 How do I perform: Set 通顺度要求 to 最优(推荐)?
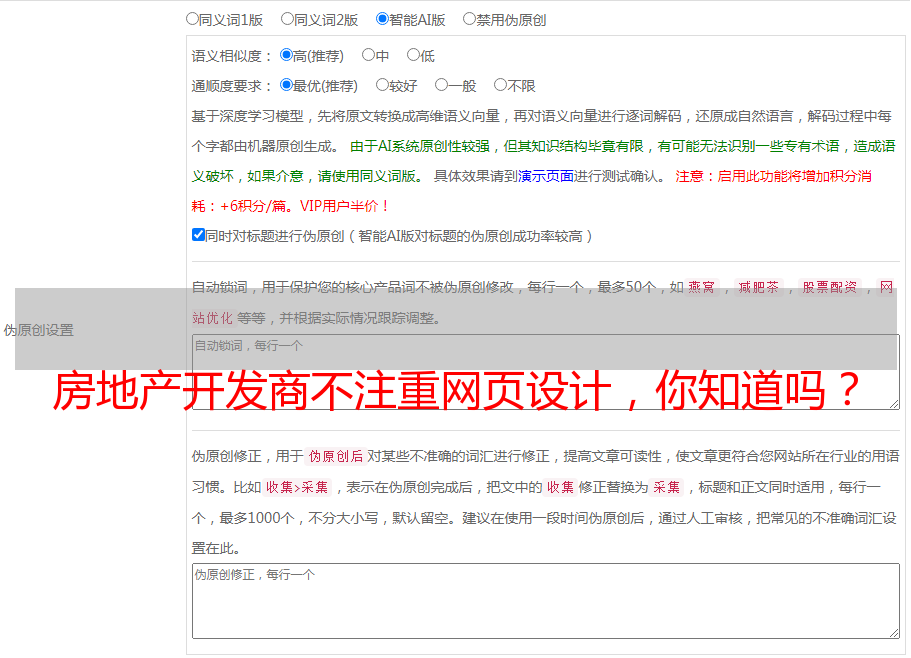[286, 85]
